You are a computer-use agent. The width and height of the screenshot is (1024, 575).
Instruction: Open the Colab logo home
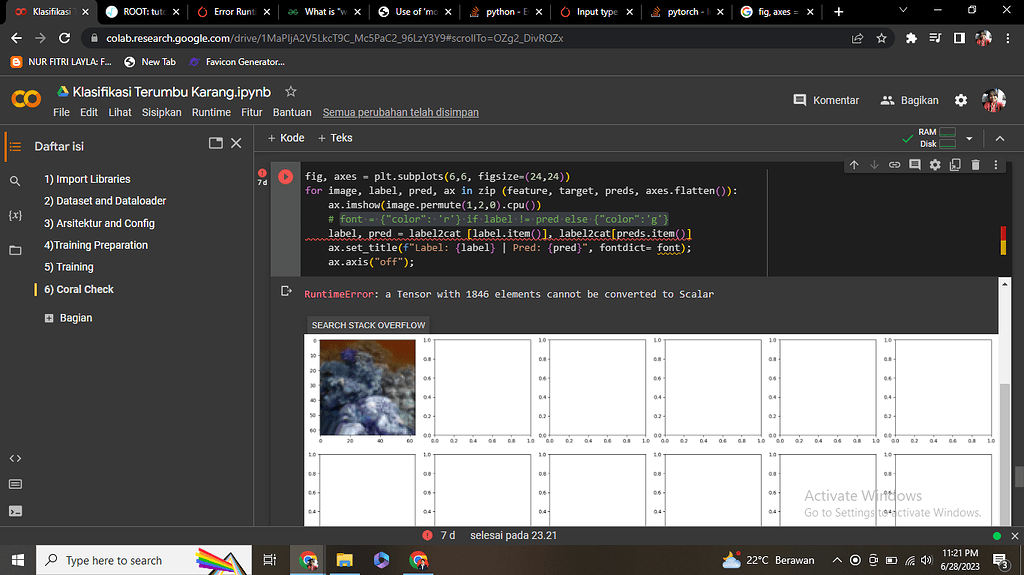26,99
